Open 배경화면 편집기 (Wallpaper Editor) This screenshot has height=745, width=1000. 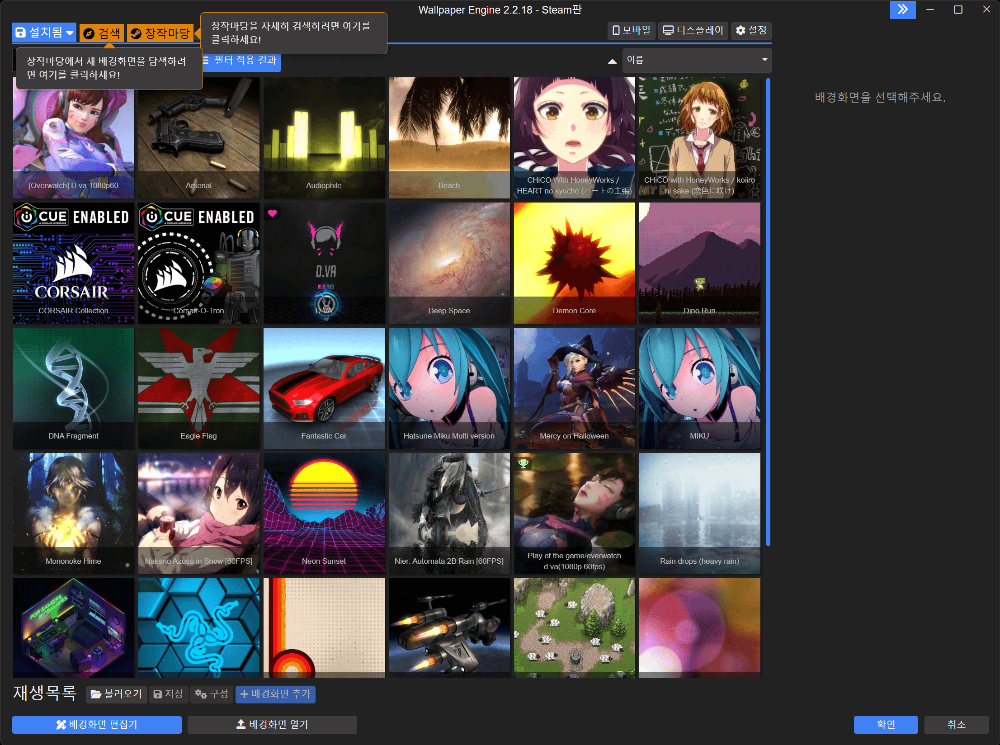[x=97, y=725]
